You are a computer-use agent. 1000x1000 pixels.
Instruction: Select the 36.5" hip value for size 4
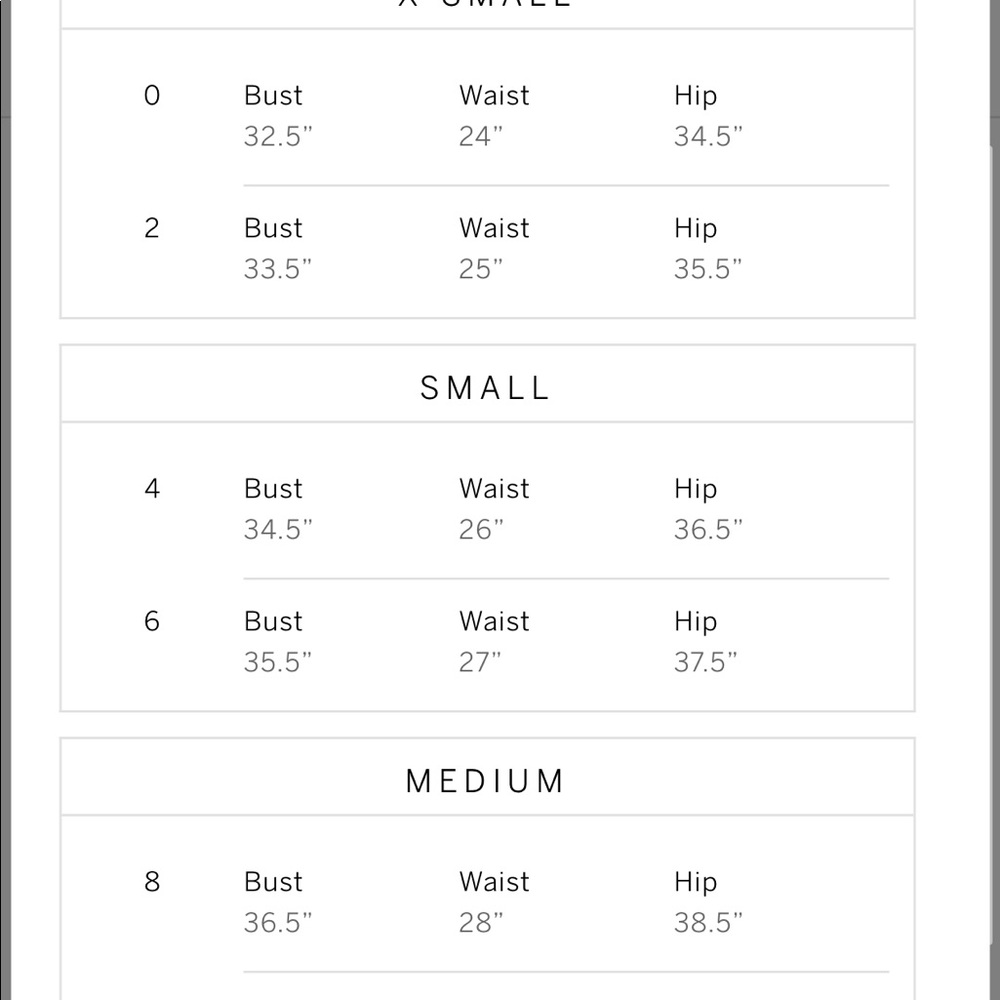tap(709, 530)
